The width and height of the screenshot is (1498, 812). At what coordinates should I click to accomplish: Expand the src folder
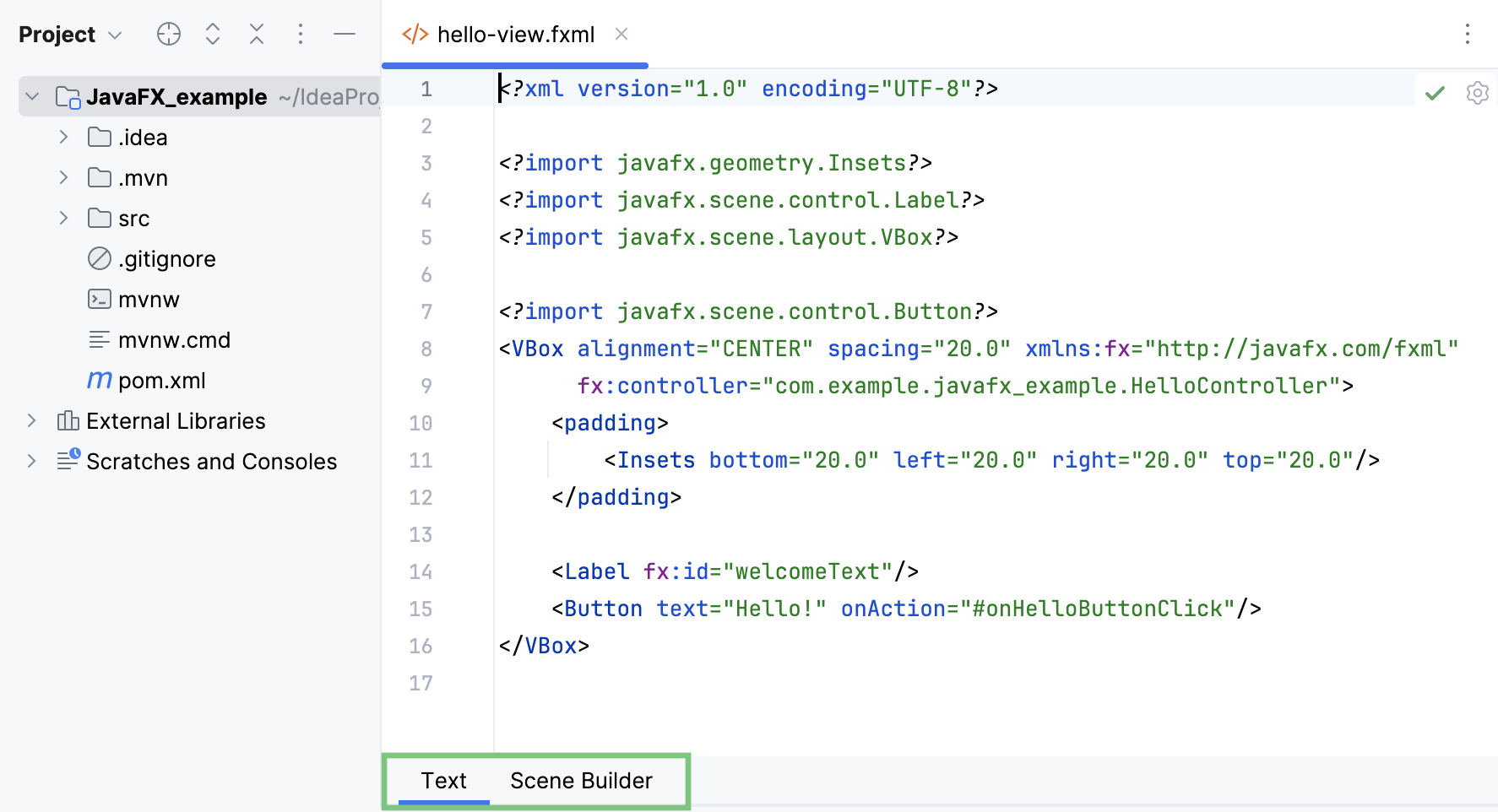tap(63, 218)
